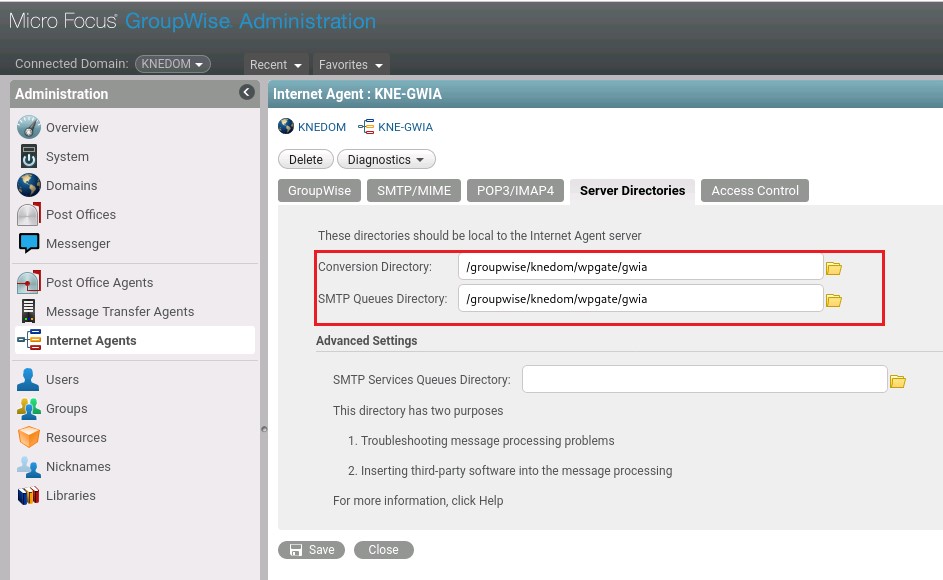Click the Conversion Directory input field
Viewport: 943px width, 580px height.
click(640, 267)
